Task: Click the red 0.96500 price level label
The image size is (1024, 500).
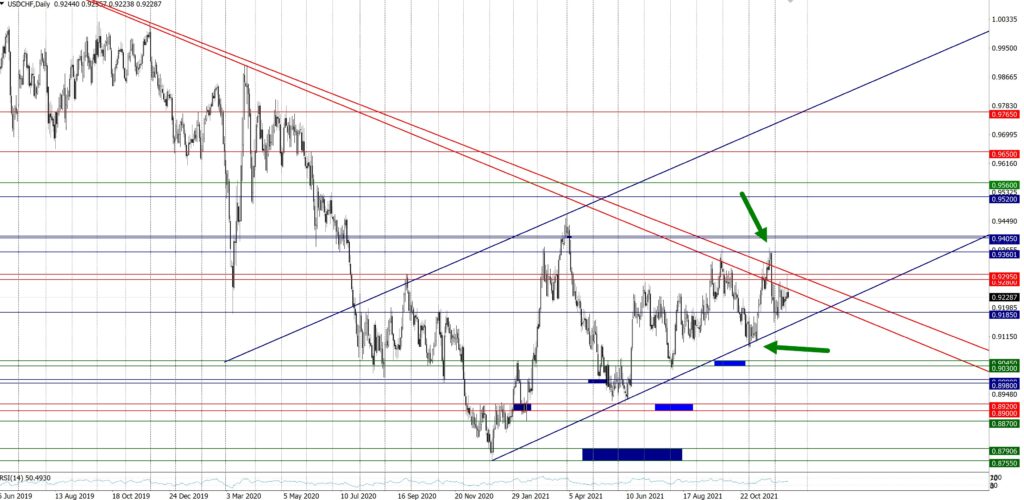Action: point(1004,153)
